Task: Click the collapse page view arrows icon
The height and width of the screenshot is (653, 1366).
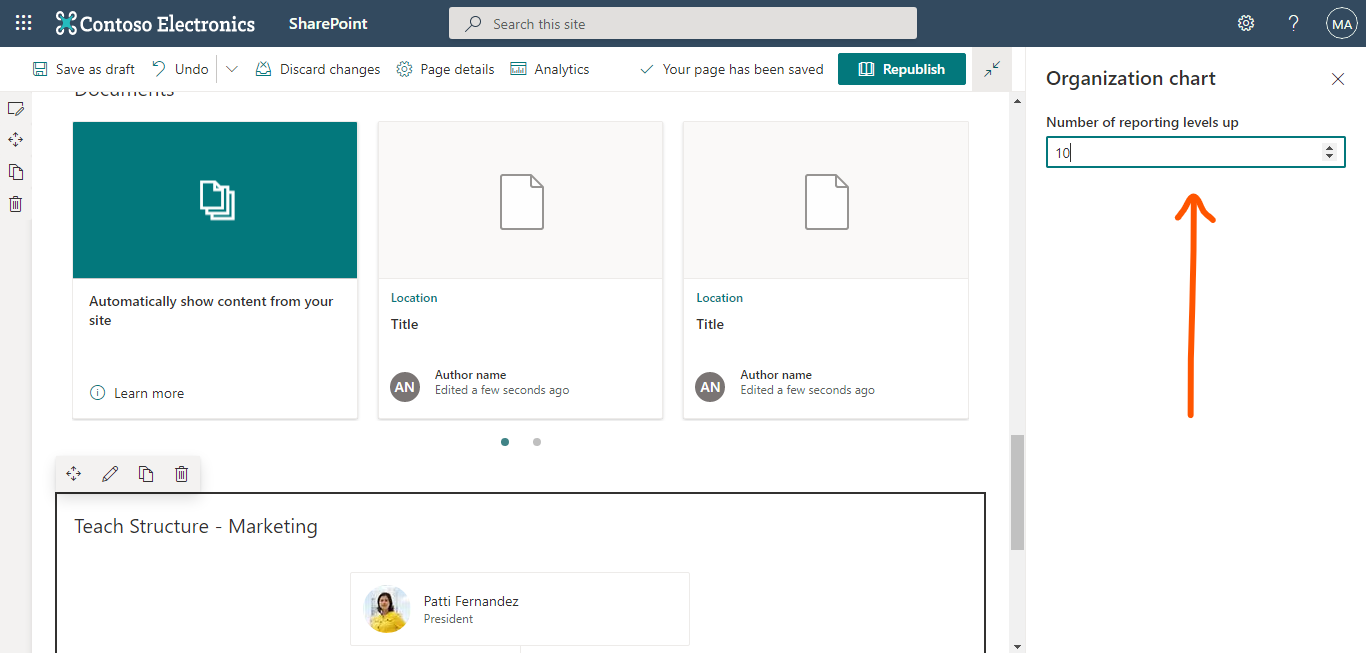Action: [x=991, y=68]
